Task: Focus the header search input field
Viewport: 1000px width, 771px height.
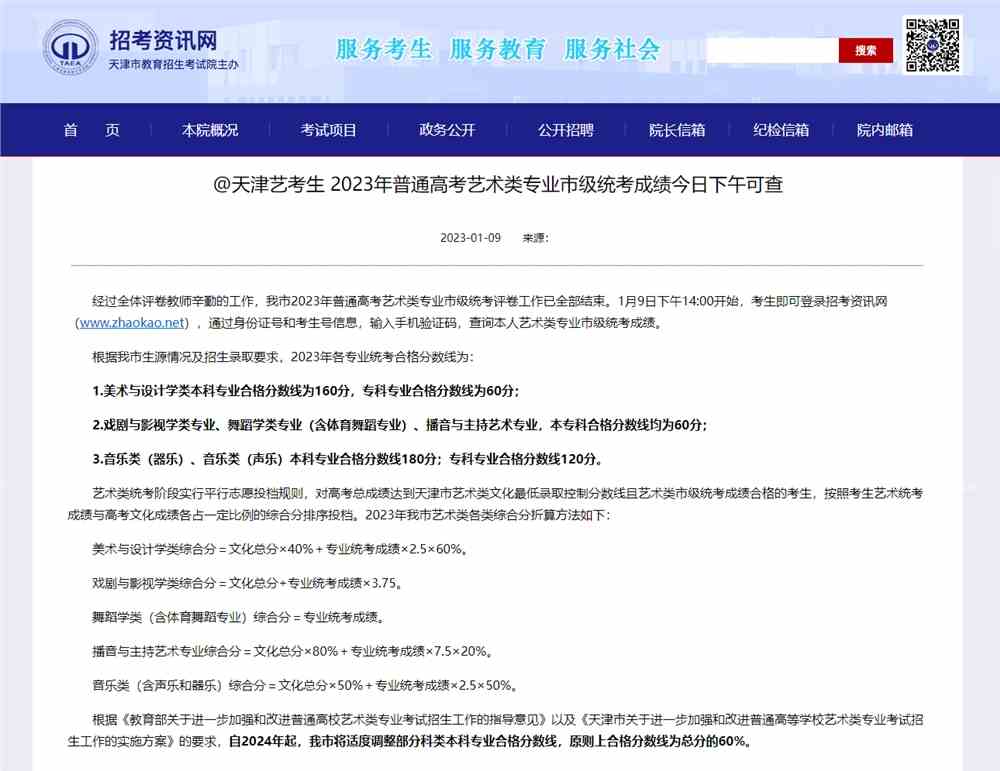Action: click(772, 50)
